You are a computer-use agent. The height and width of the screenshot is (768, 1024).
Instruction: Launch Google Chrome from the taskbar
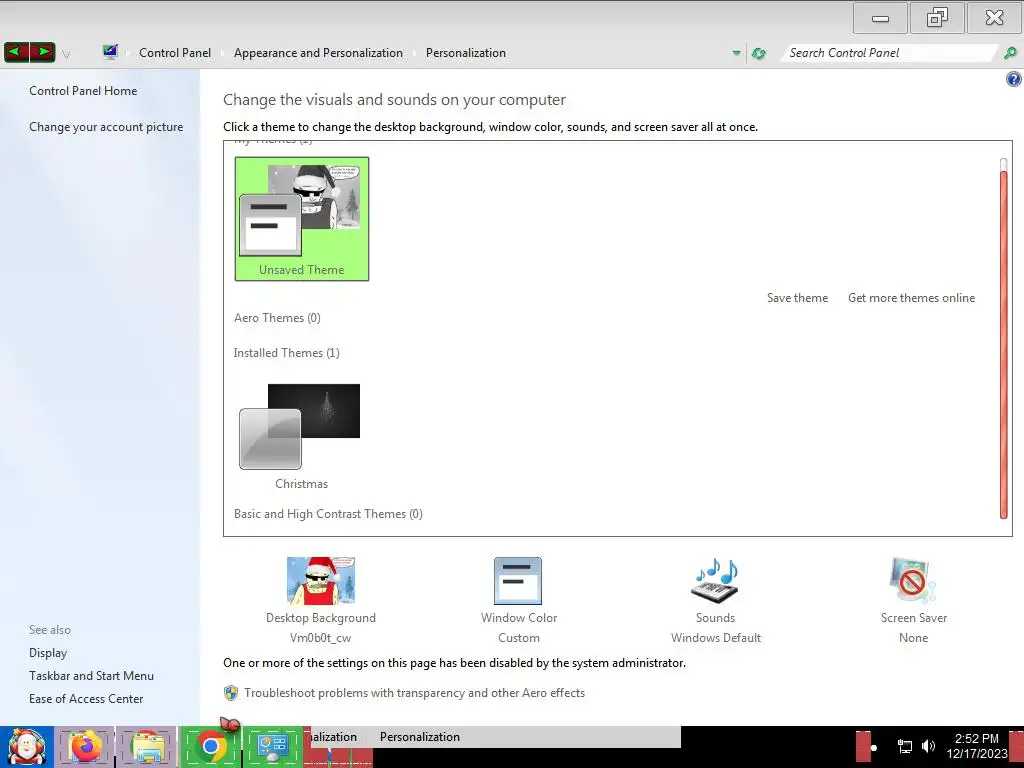point(210,747)
